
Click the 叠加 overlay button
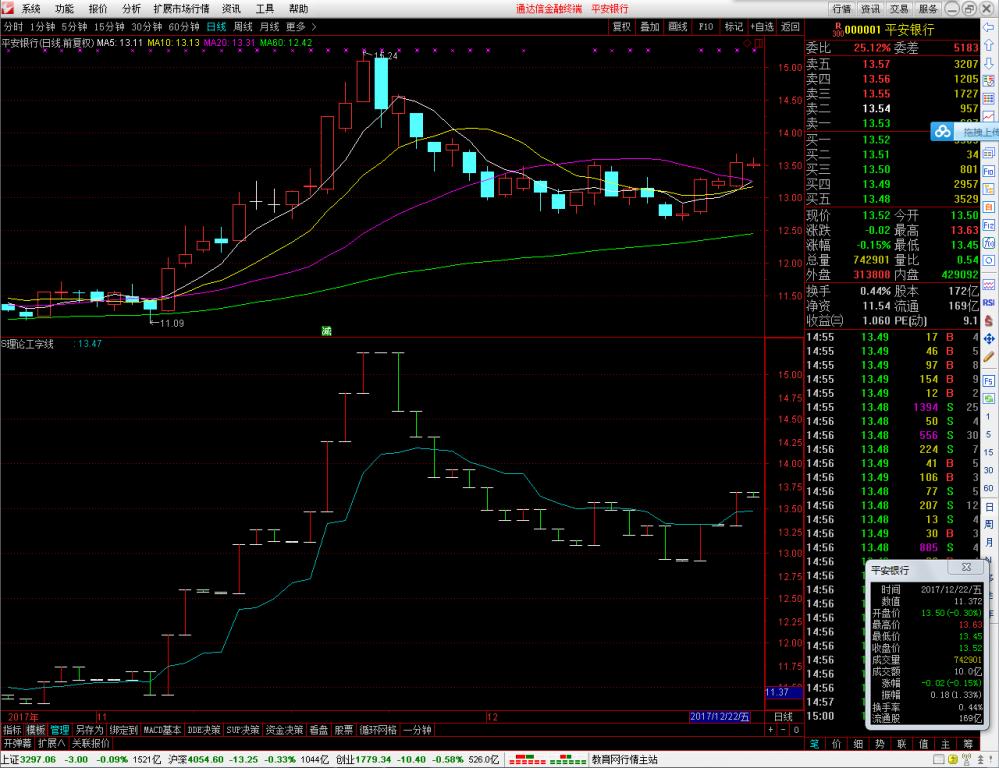point(649,27)
